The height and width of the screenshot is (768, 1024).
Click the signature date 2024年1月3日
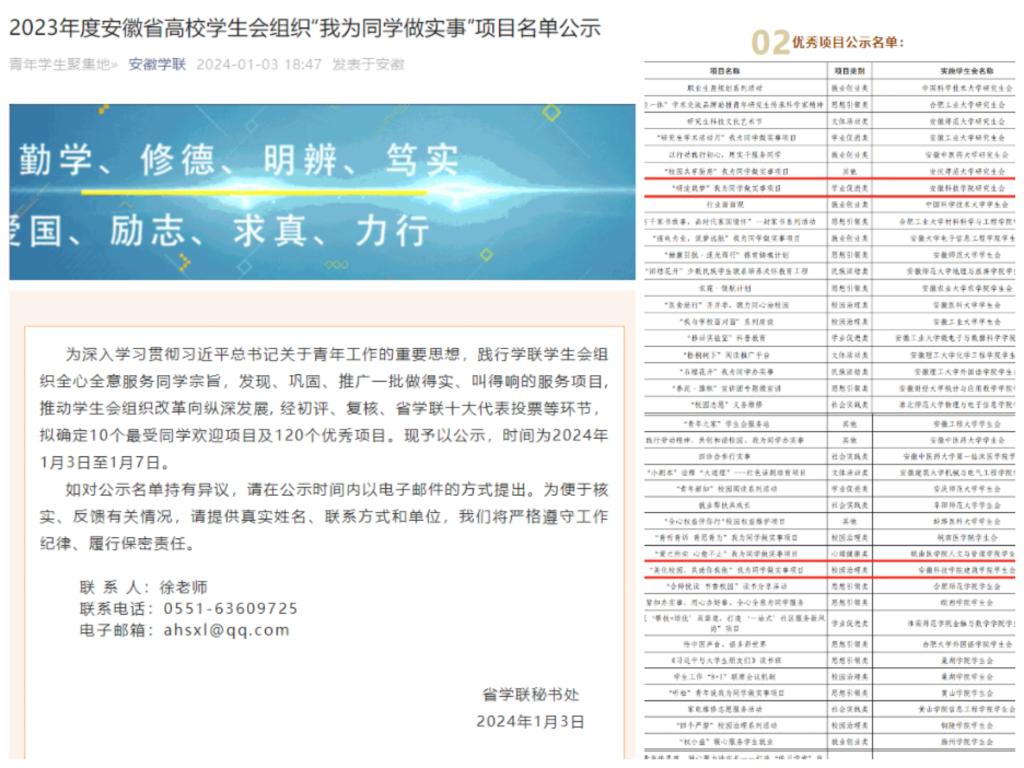(x=530, y=721)
